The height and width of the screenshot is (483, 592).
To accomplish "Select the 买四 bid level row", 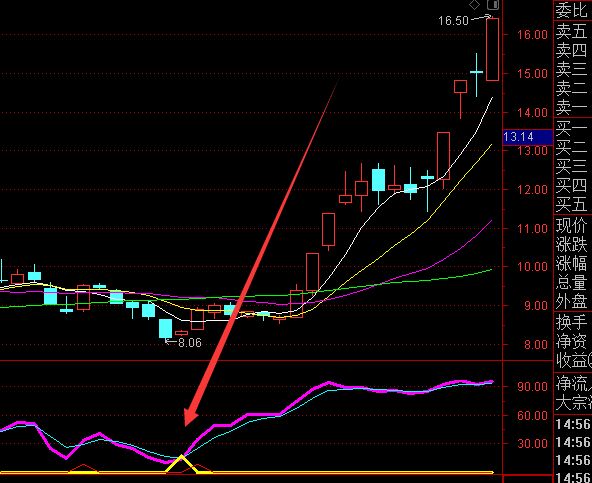I will pos(573,186).
